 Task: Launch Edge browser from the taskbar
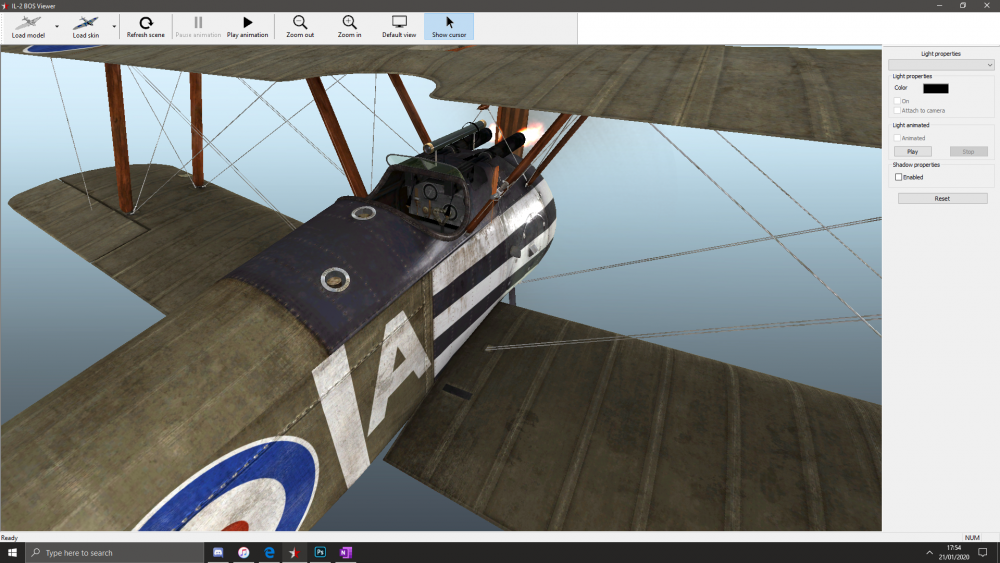click(x=269, y=553)
